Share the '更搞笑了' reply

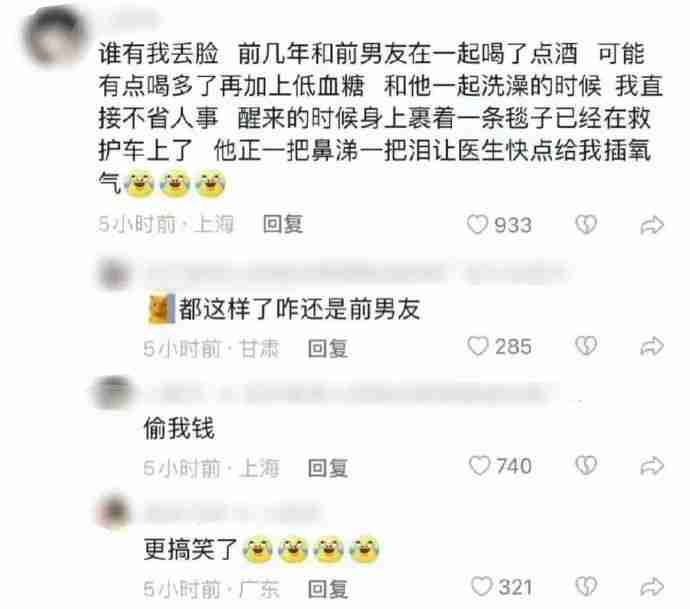click(652, 587)
